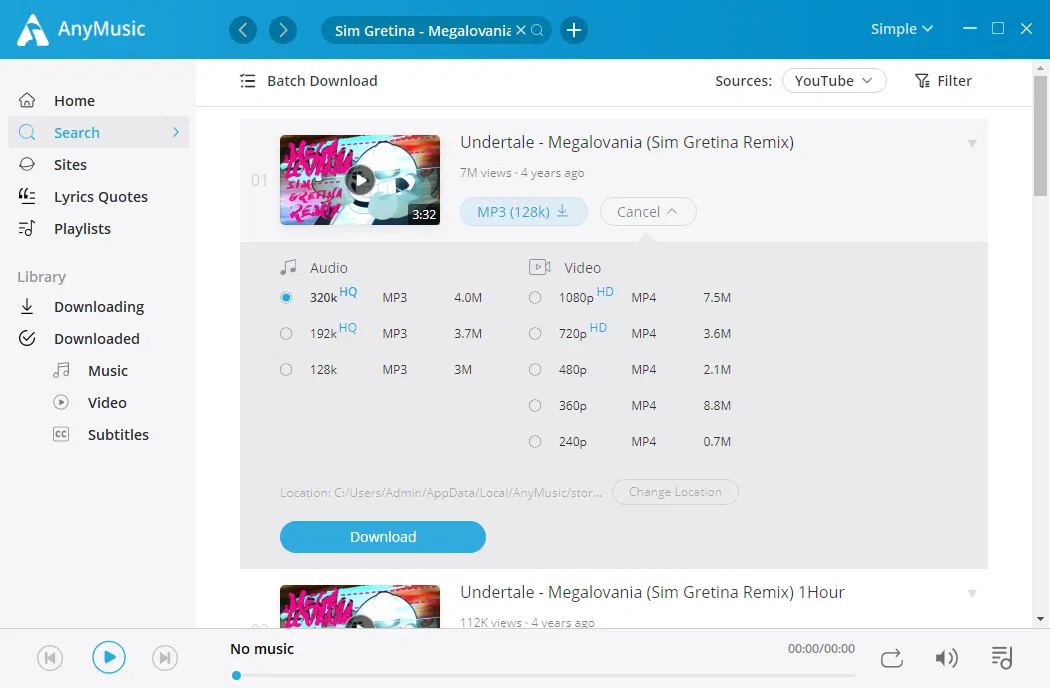Viewport: 1050px width, 688px height.
Task: Open the Simple mode dropdown
Action: point(900,28)
